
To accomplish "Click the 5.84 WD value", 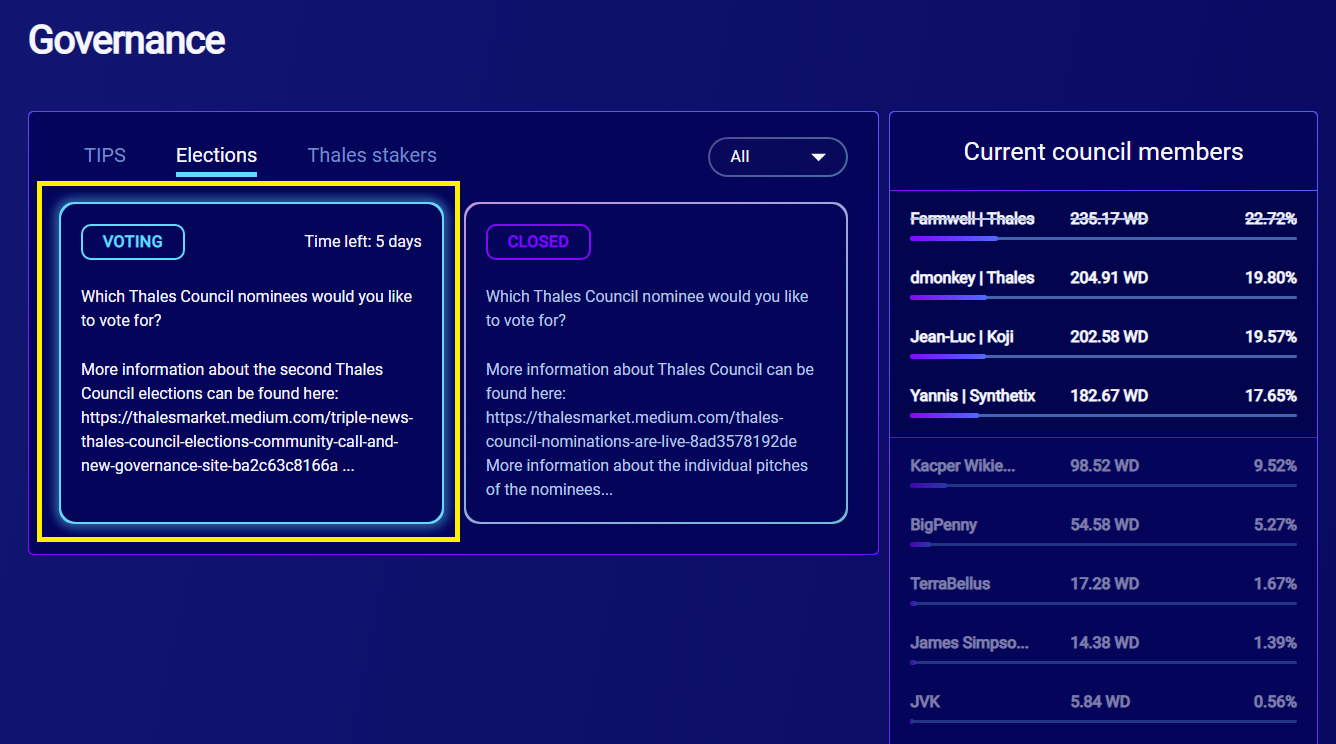I will coord(1100,702).
